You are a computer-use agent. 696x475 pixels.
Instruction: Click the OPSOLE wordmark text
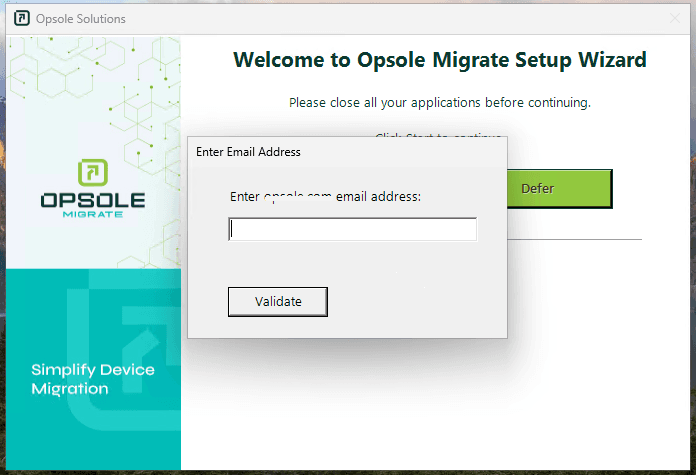93,201
